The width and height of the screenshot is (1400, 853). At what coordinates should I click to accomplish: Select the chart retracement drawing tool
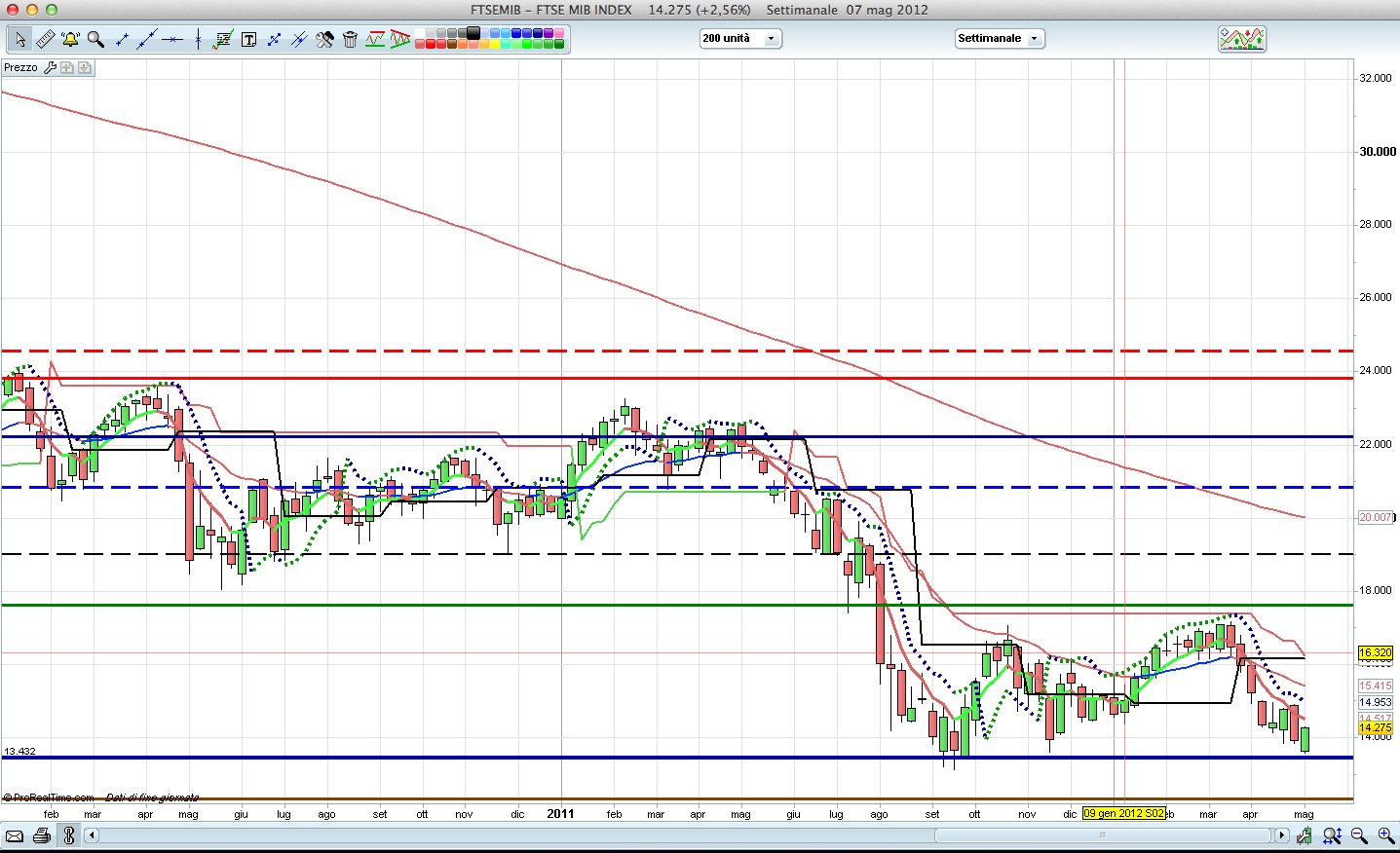(223, 39)
